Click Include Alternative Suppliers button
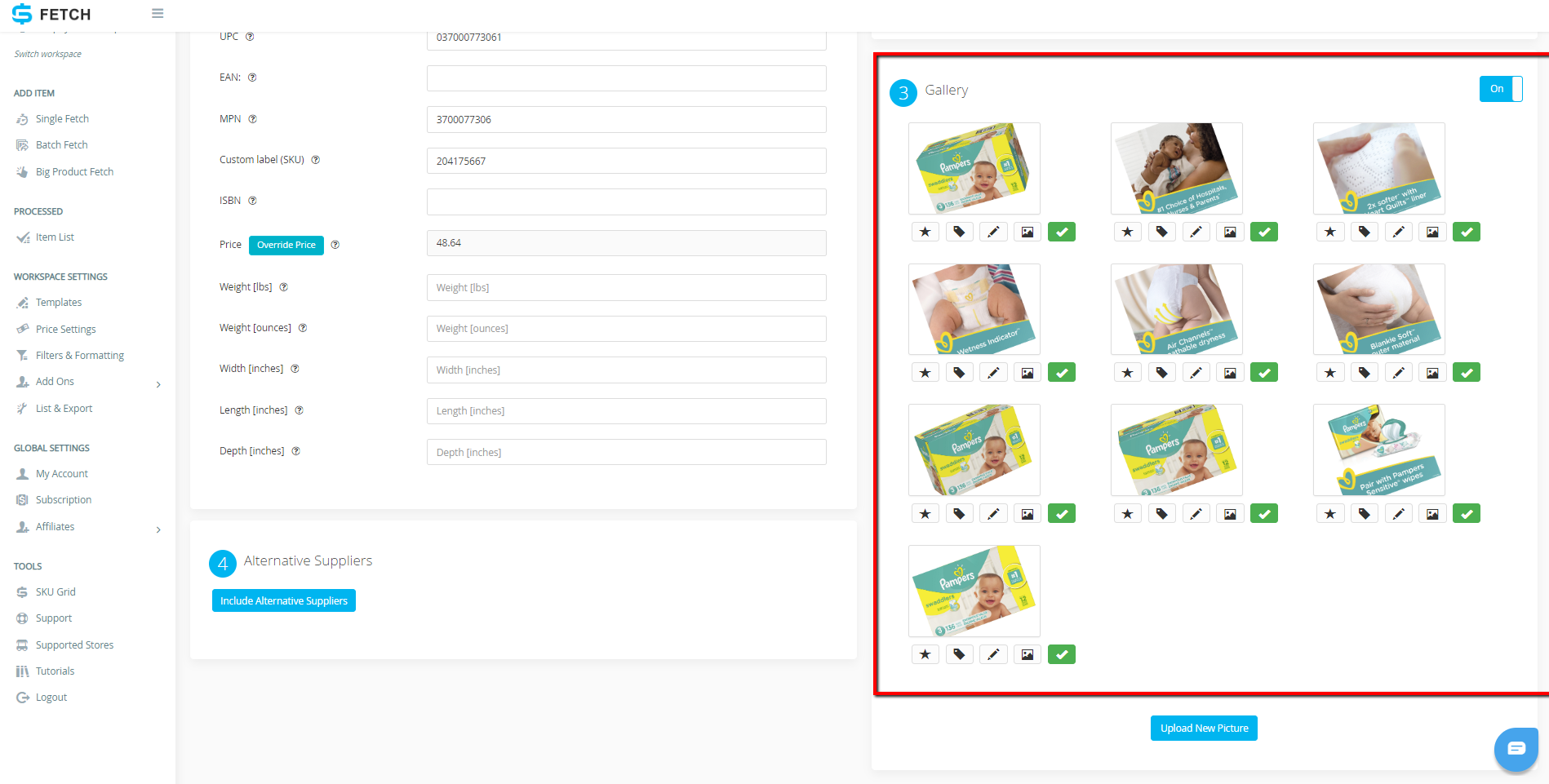This screenshot has height=784, width=1549. [284, 600]
